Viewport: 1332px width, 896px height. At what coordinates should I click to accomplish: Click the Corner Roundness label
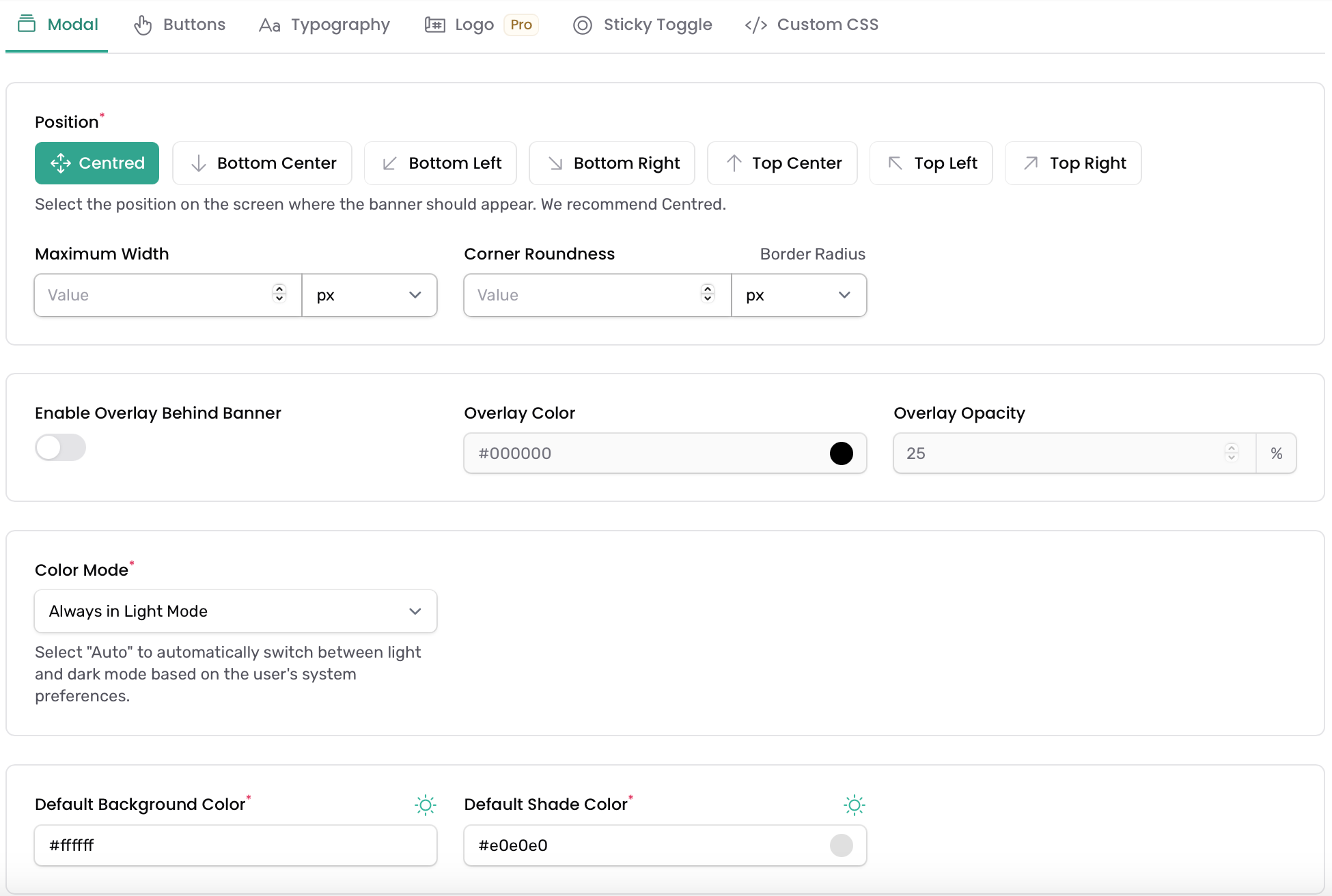pyautogui.click(x=540, y=254)
